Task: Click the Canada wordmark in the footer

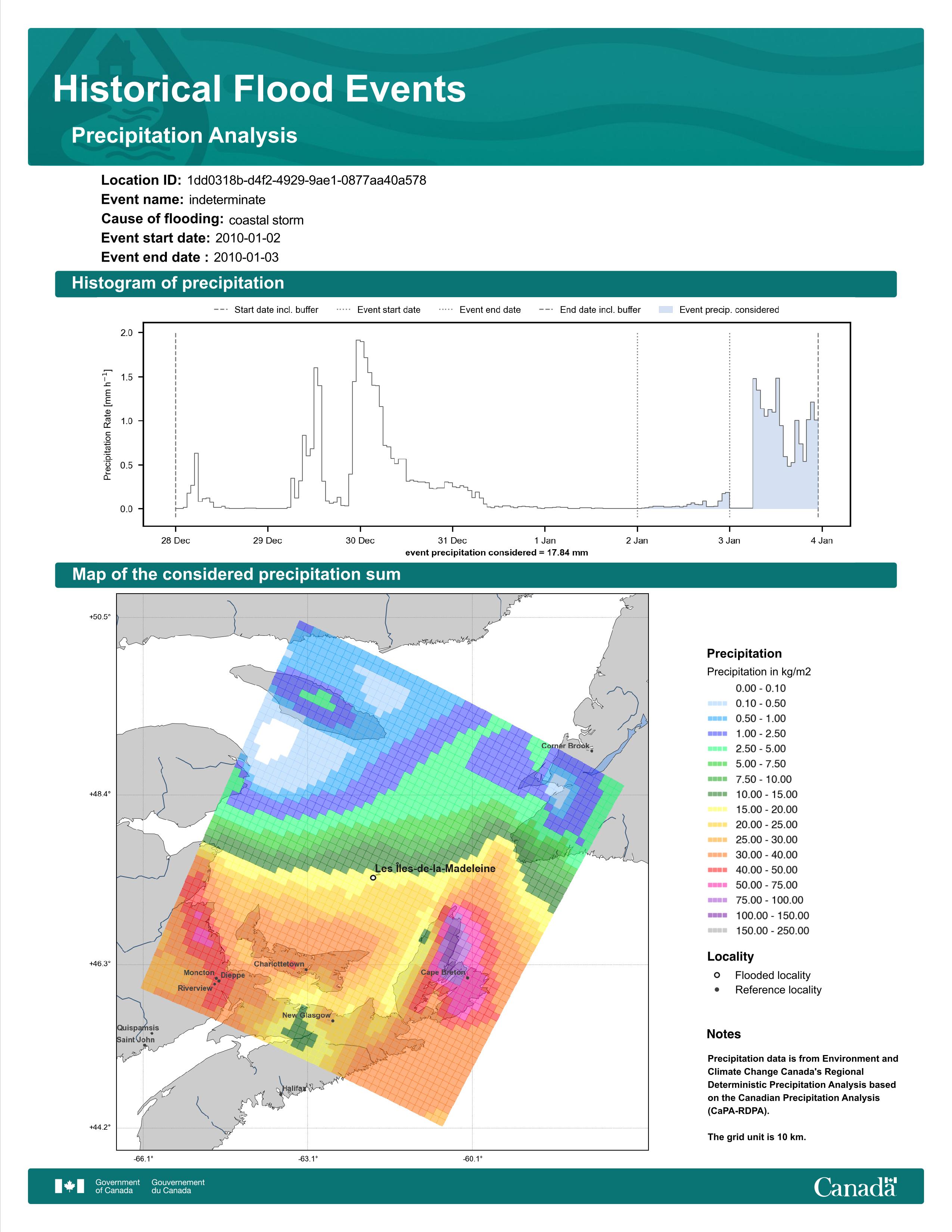Action: tap(855, 1187)
